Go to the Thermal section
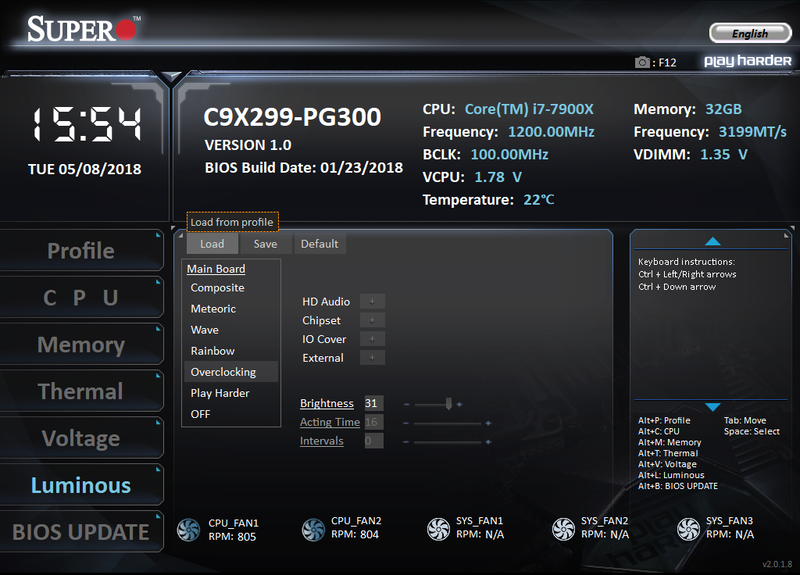This screenshot has width=800, height=575. tap(81, 391)
